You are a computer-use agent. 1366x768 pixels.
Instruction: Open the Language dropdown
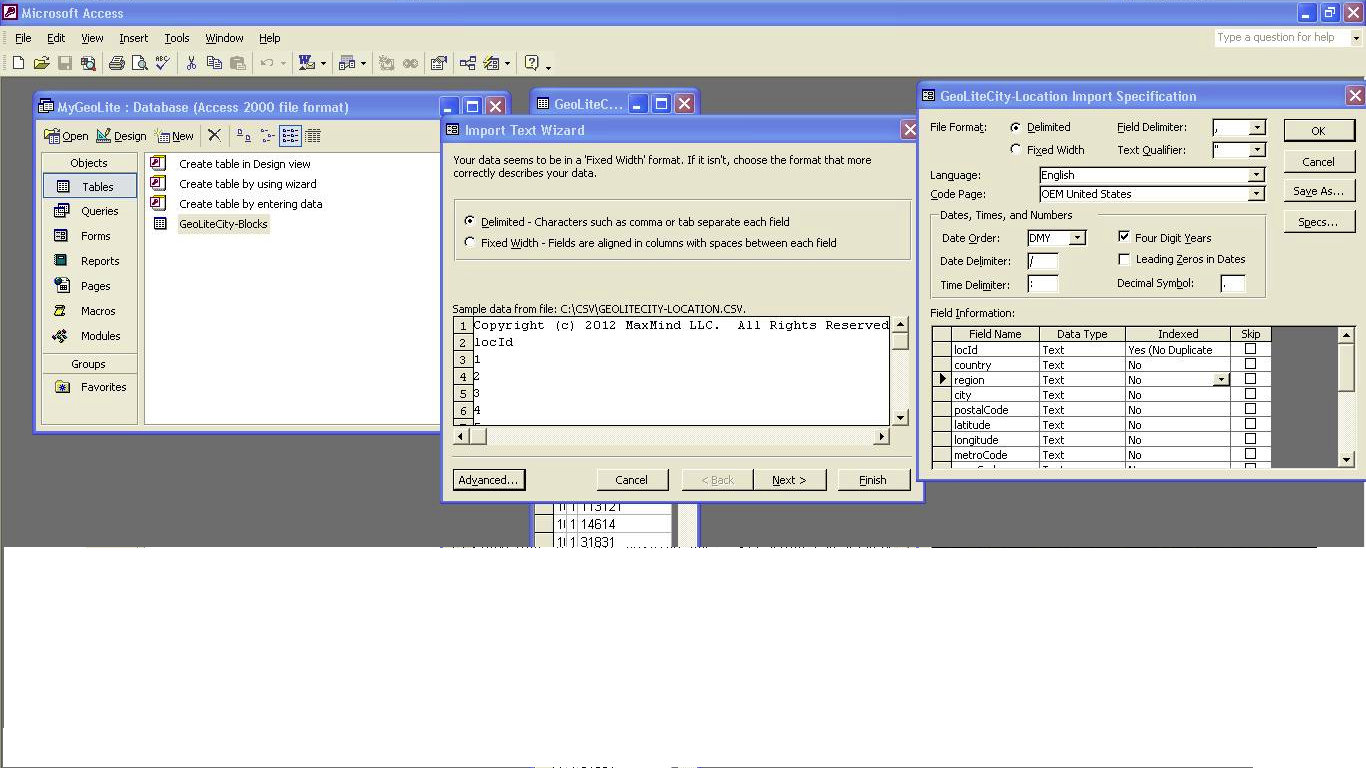(x=1257, y=174)
